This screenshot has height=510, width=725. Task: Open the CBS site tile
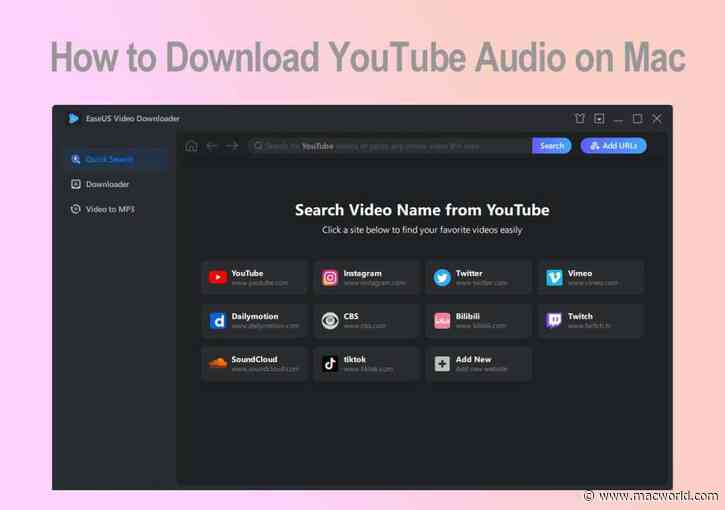pyautogui.click(x=367, y=320)
